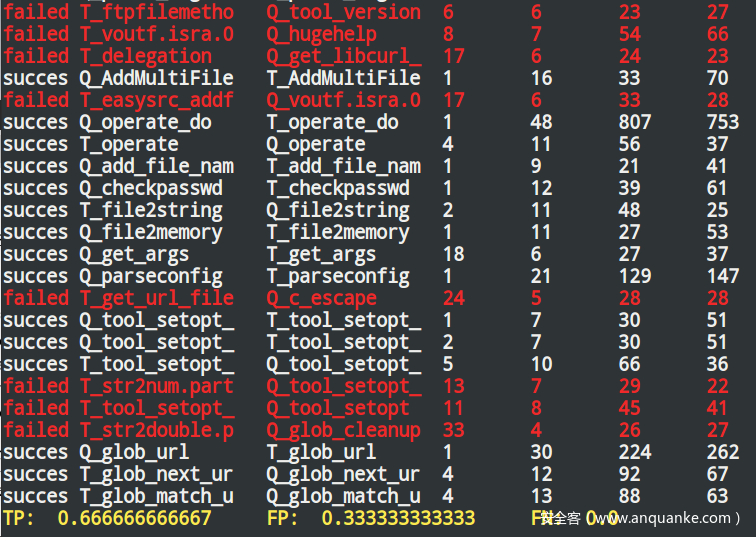Click the T_AddMultiFile entry
This screenshot has width=756, height=537.
pyautogui.click(x=344, y=78)
